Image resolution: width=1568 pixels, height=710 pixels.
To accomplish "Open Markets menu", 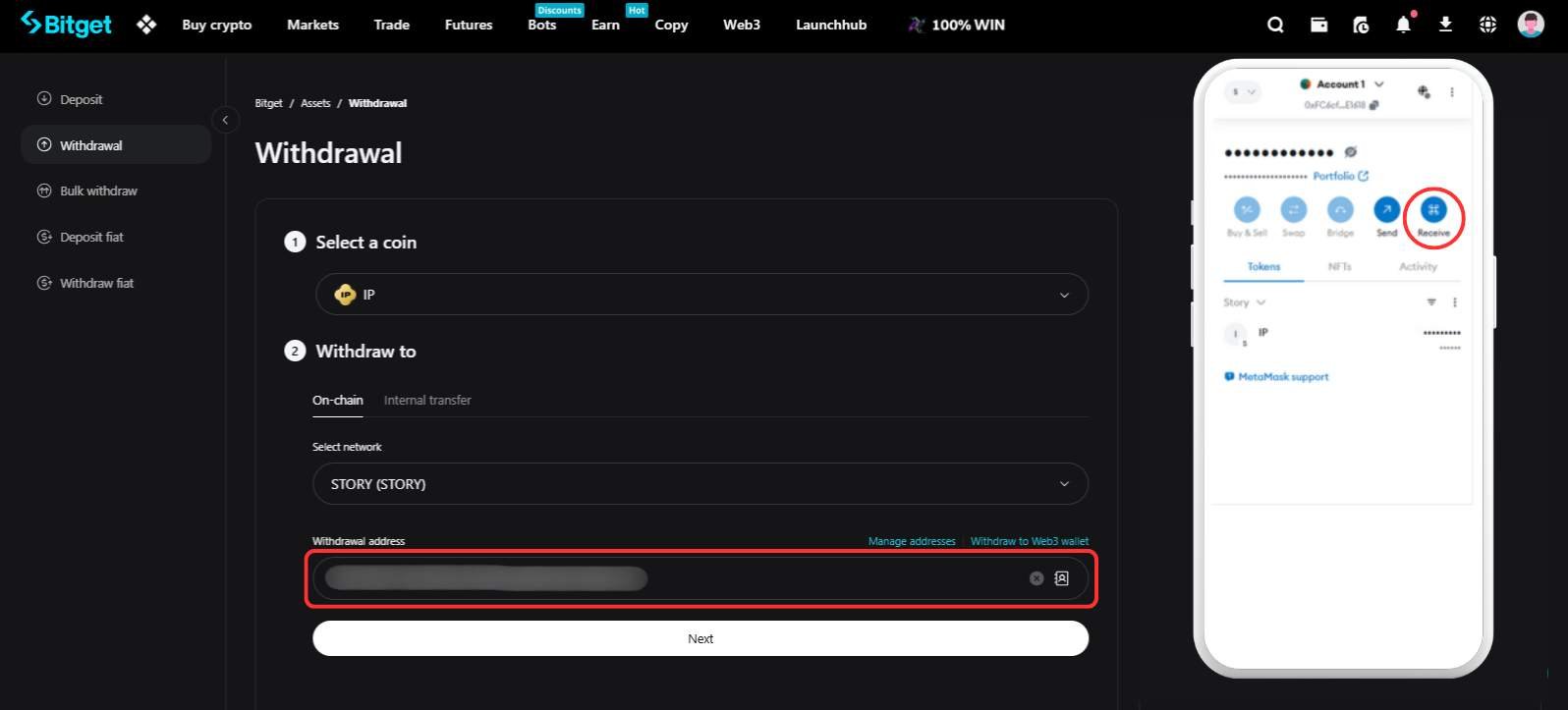I will 312,25.
